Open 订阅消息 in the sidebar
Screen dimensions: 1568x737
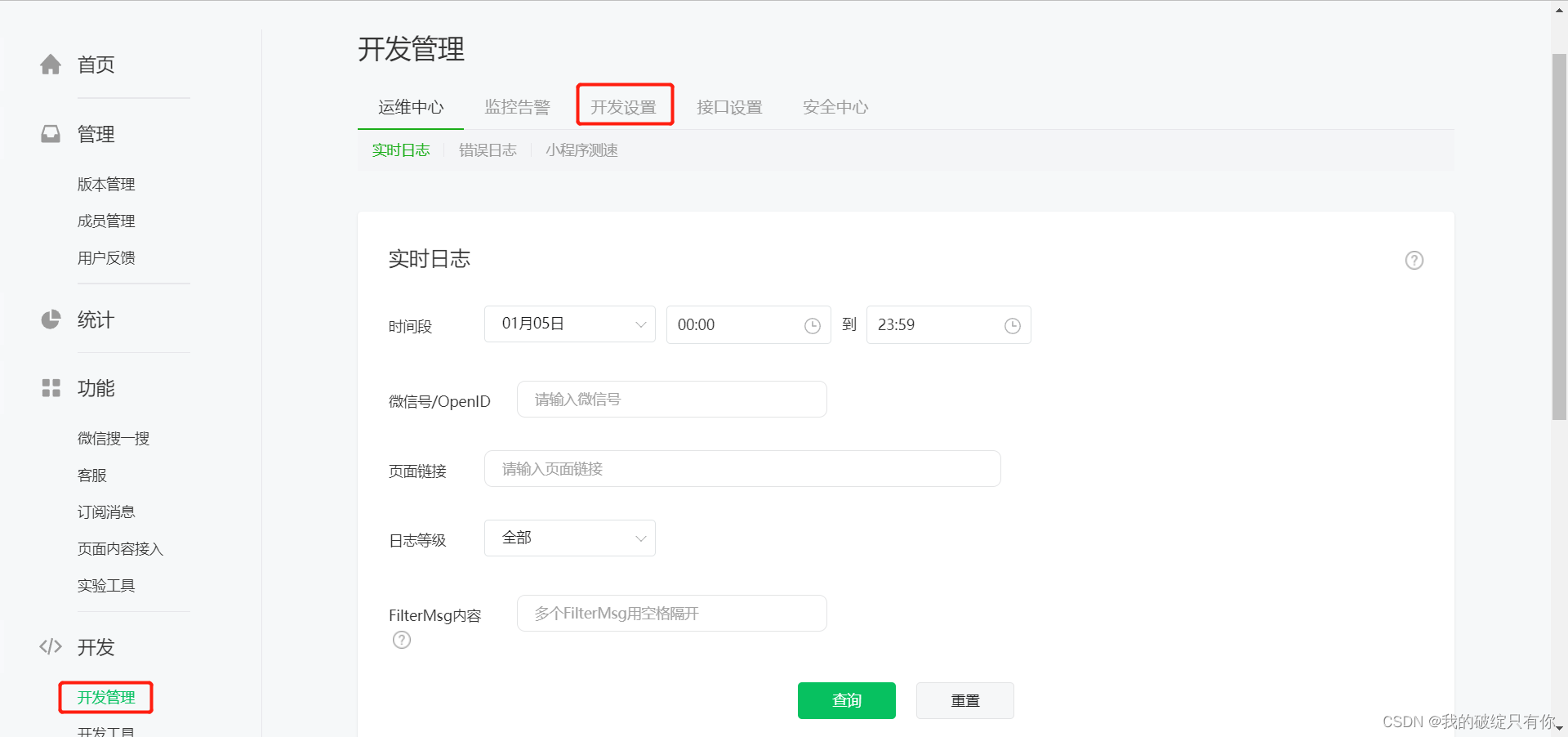point(106,512)
